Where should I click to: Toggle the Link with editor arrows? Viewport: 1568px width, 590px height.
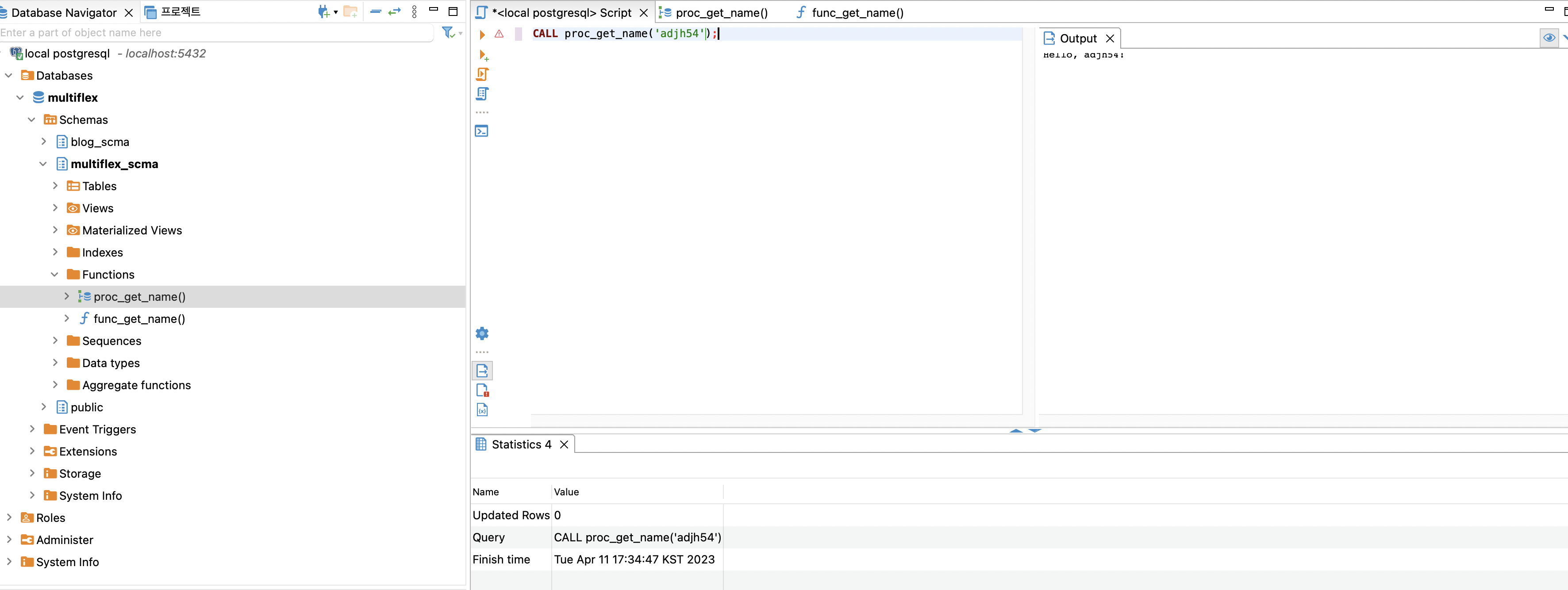coord(395,12)
